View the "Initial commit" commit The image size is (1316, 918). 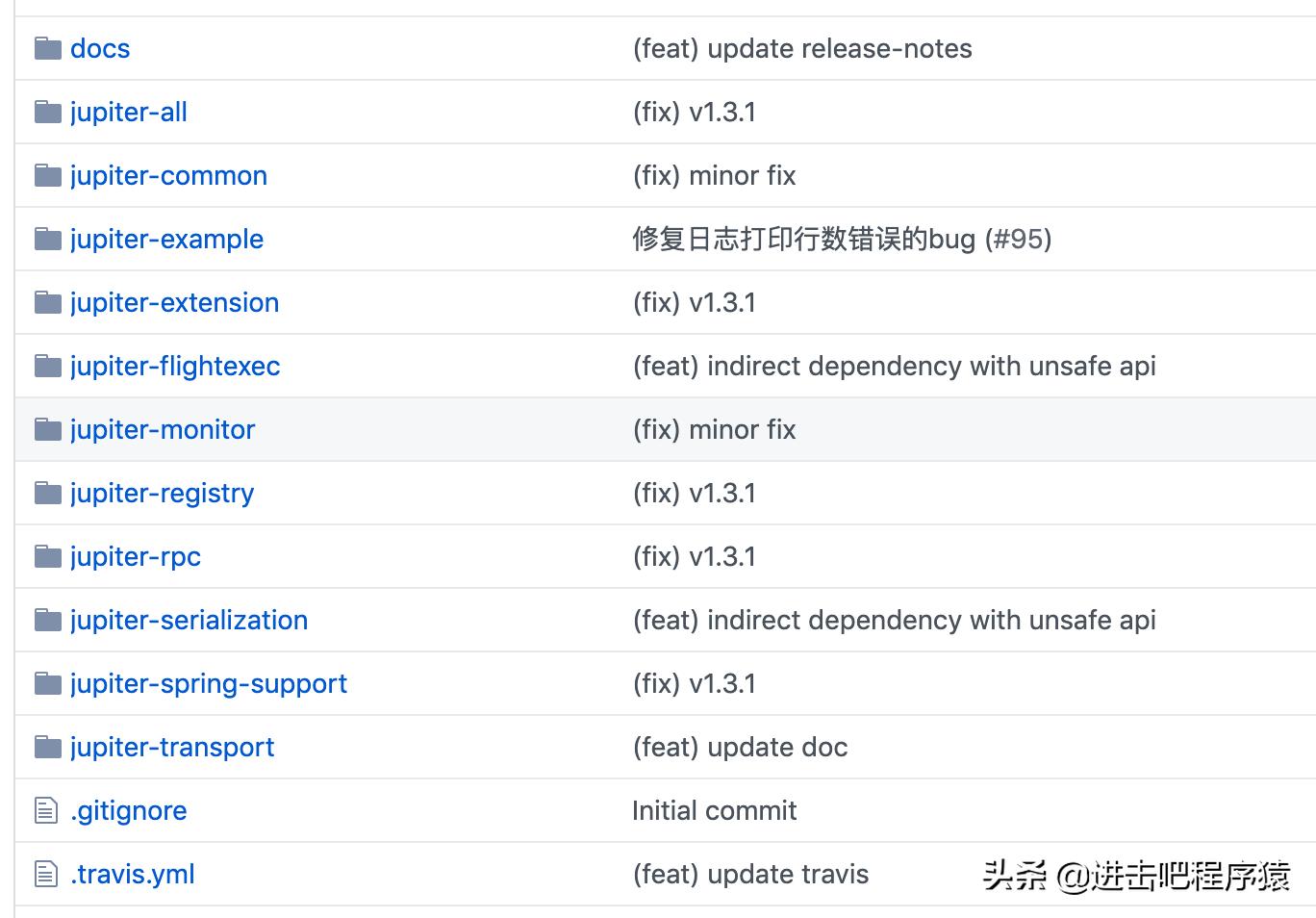714,810
